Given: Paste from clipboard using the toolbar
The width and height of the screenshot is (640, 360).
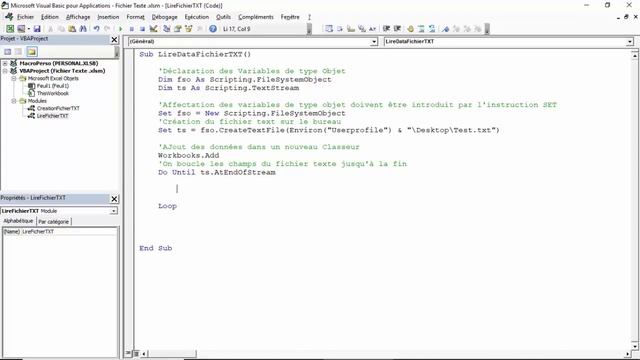Looking at the screenshot, I should [72, 29].
